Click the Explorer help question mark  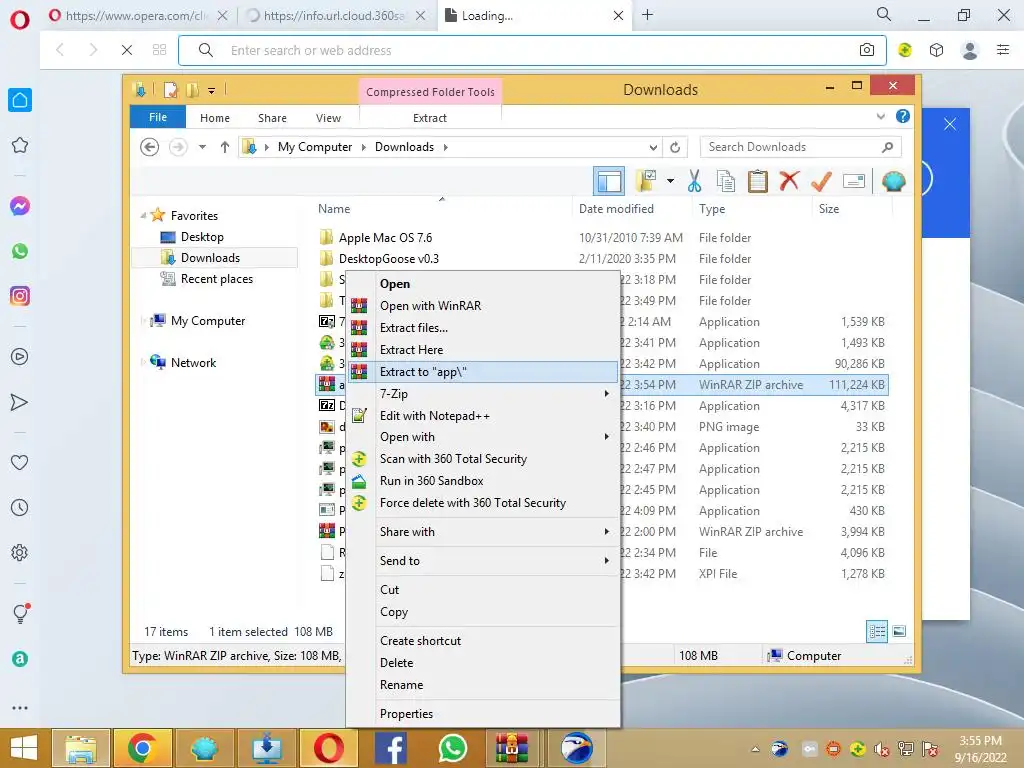[903, 116]
